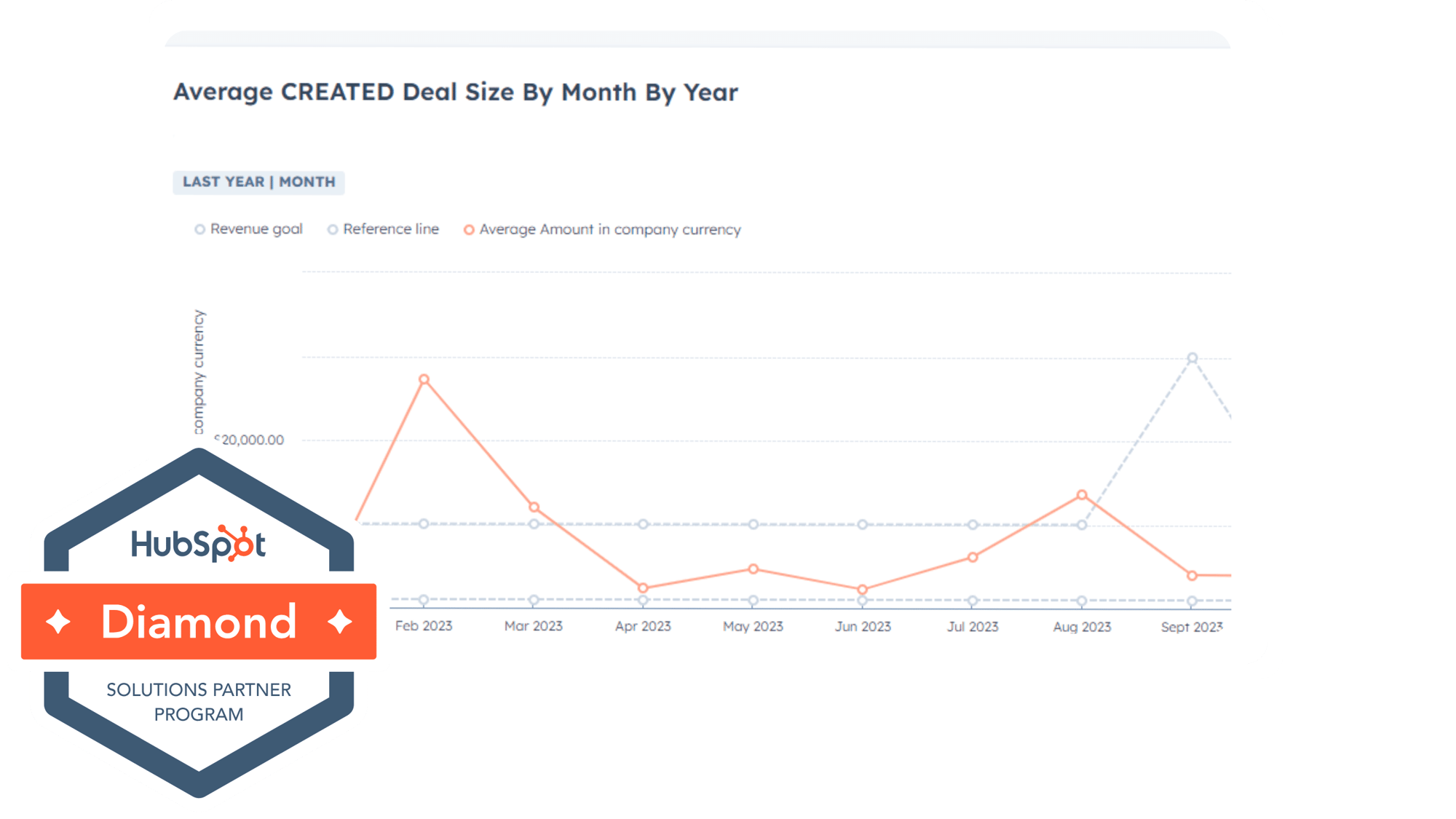
Task: Click the Jul 2023 axis label
Action: [x=973, y=627]
